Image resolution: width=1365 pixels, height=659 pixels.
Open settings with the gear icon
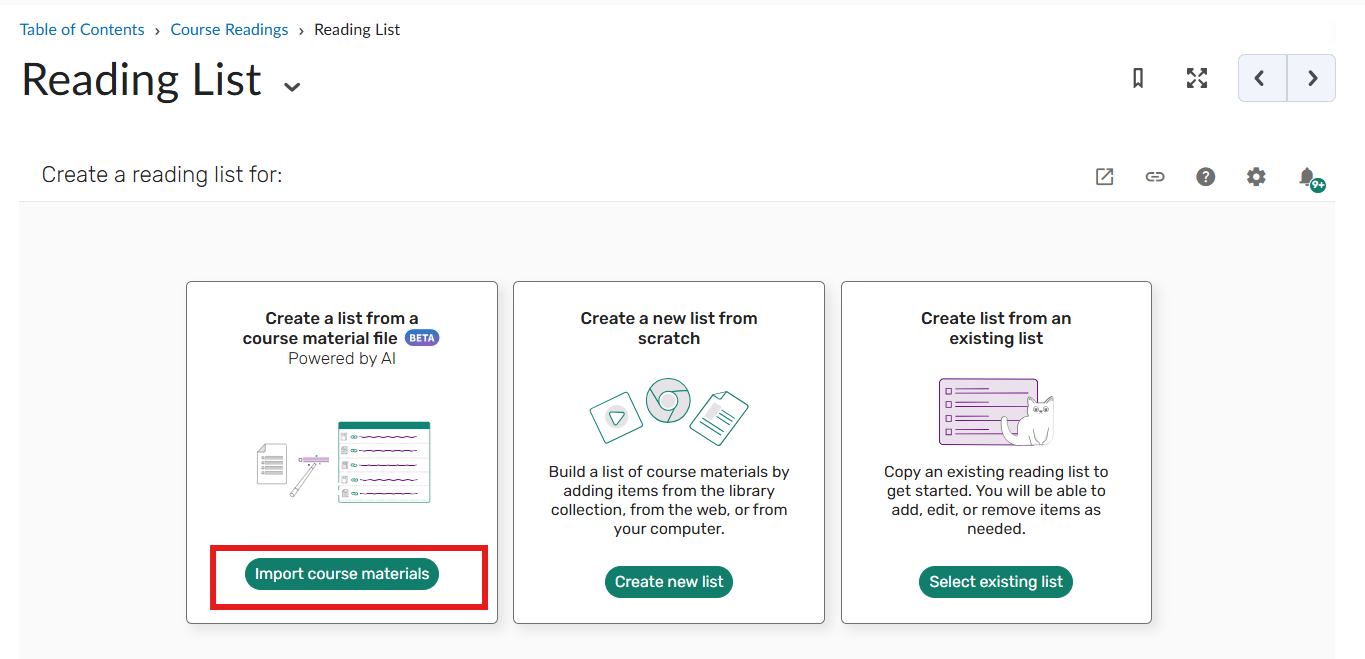click(1256, 177)
